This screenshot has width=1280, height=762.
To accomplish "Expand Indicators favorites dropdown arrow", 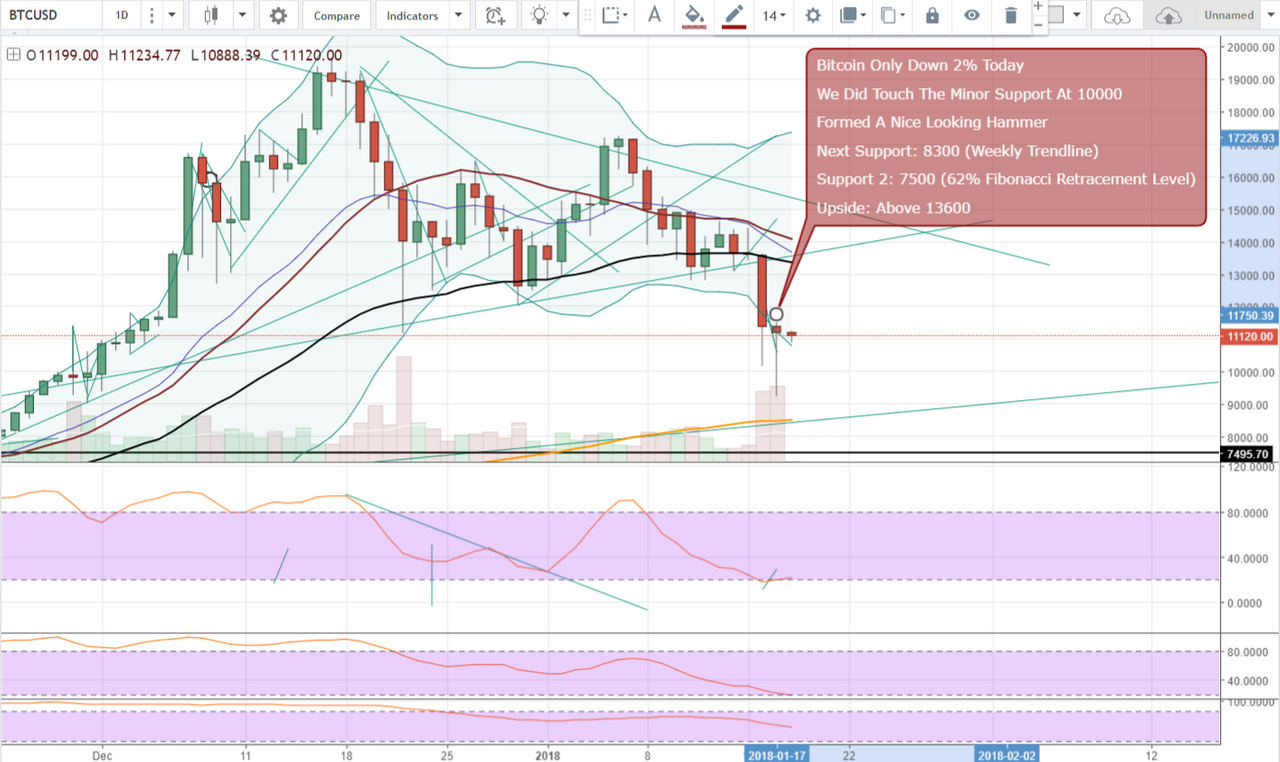I will [x=459, y=15].
